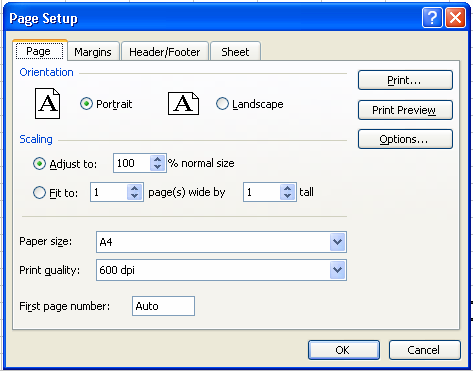Screen dimensions: 473x371
Task: Confirm with the OK button
Action: click(344, 350)
